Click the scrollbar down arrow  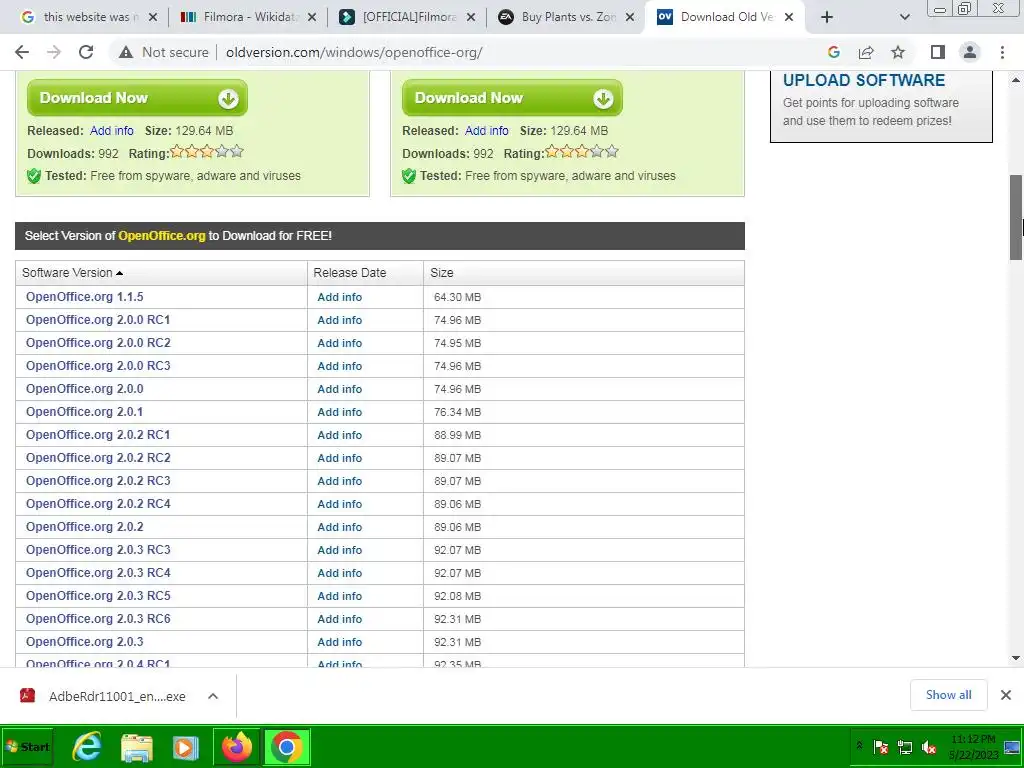(1016, 658)
